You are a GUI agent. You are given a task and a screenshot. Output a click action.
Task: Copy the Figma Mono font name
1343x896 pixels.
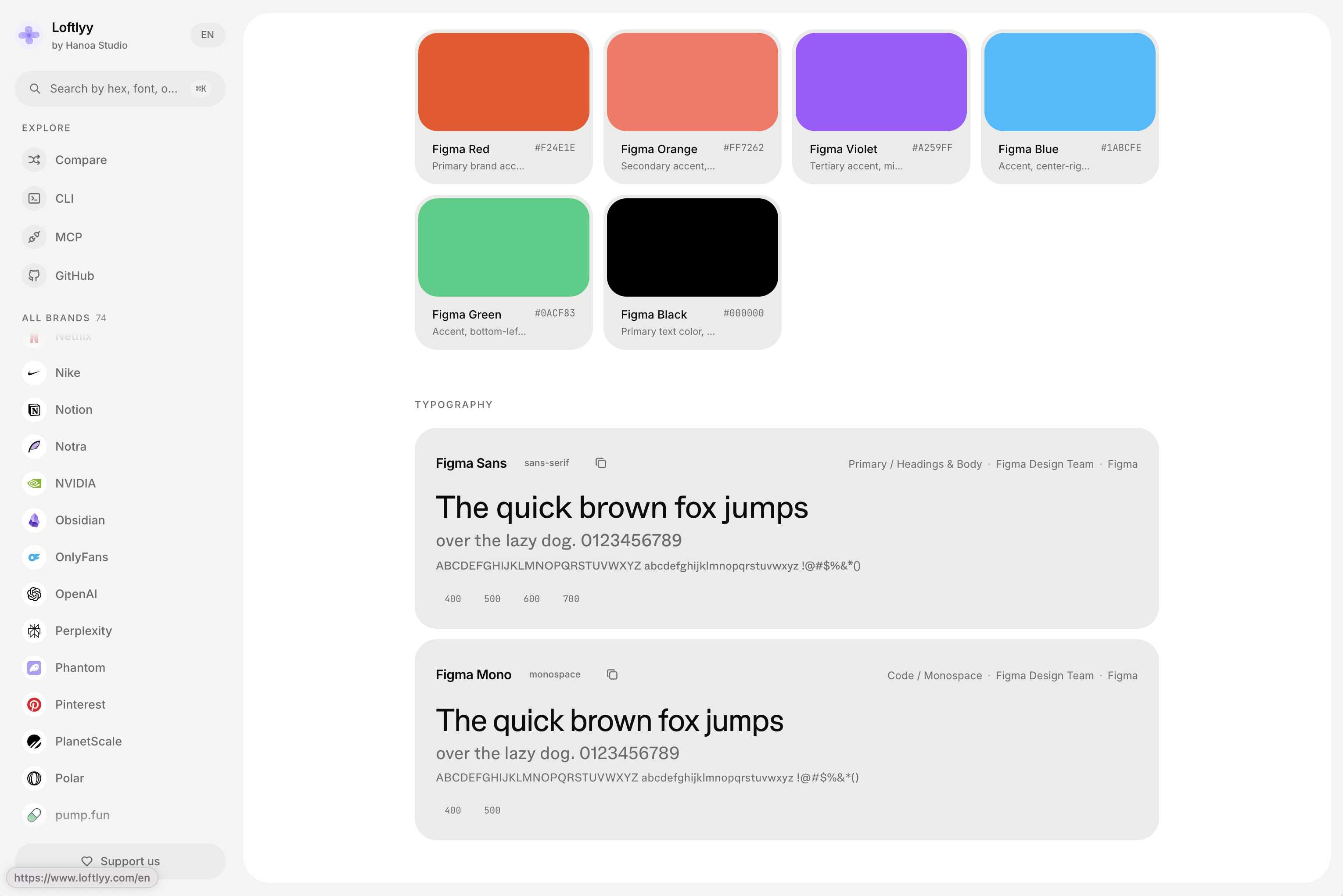click(x=612, y=674)
